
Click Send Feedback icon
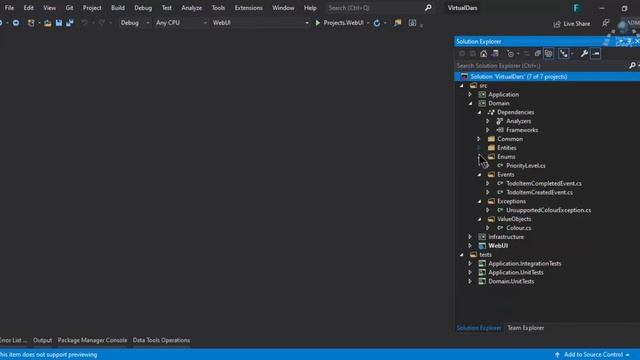pyautogui.click(x=606, y=23)
